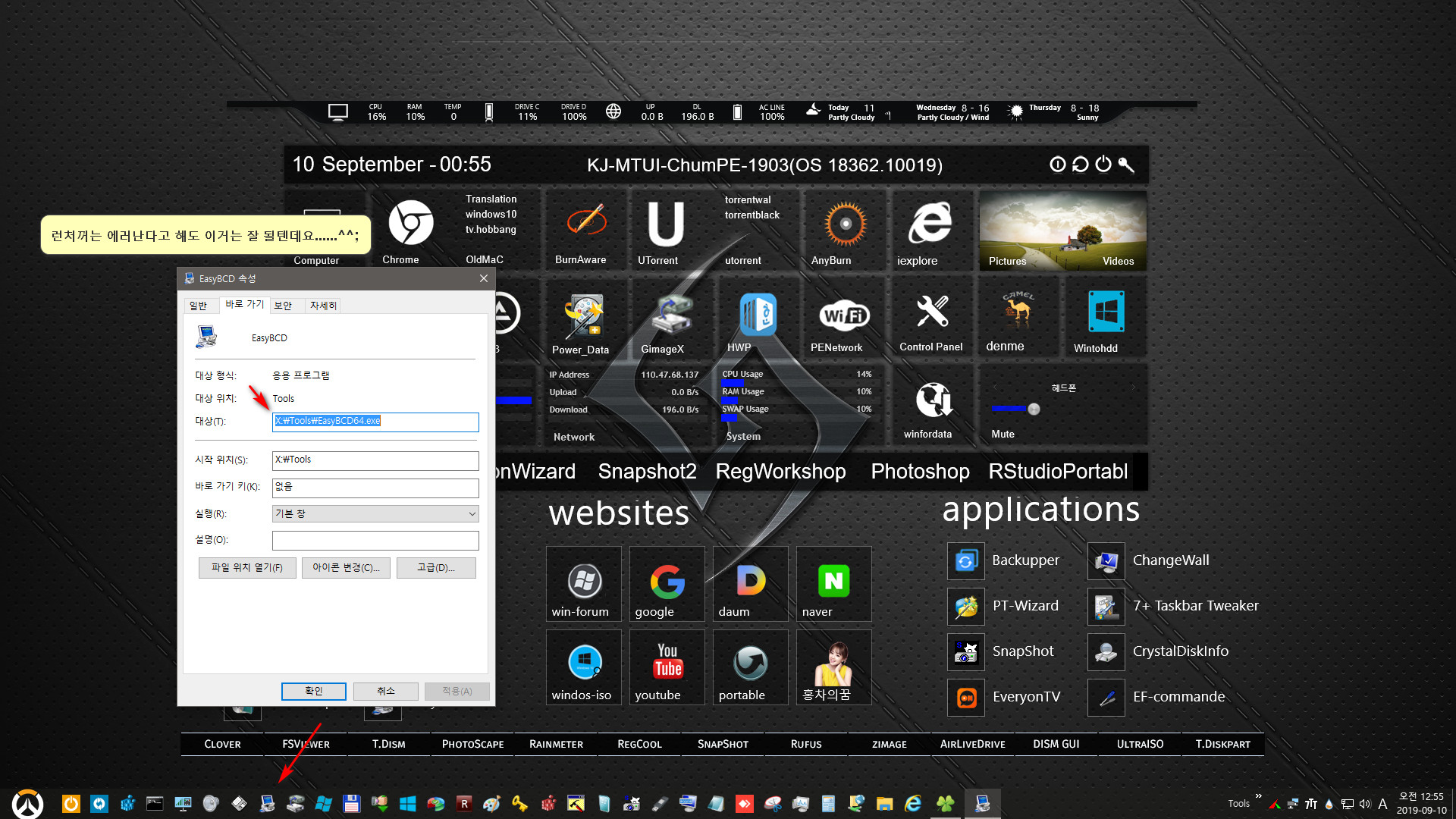Launch PT-Wizard application icon
Screen dimensions: 1456x819
tap(966, 606)
